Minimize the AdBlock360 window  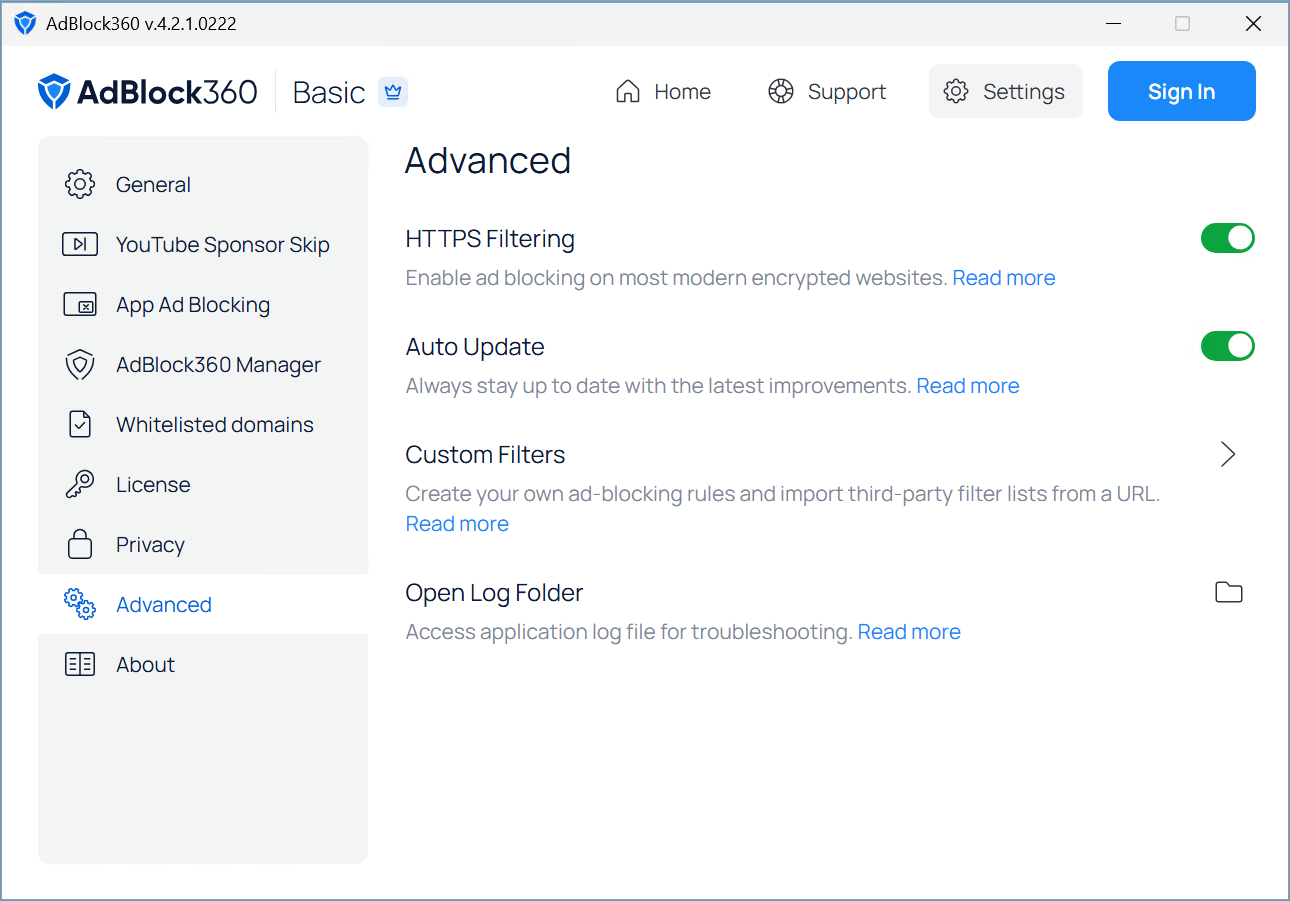pyautogui.click(x=1113, y=23)
